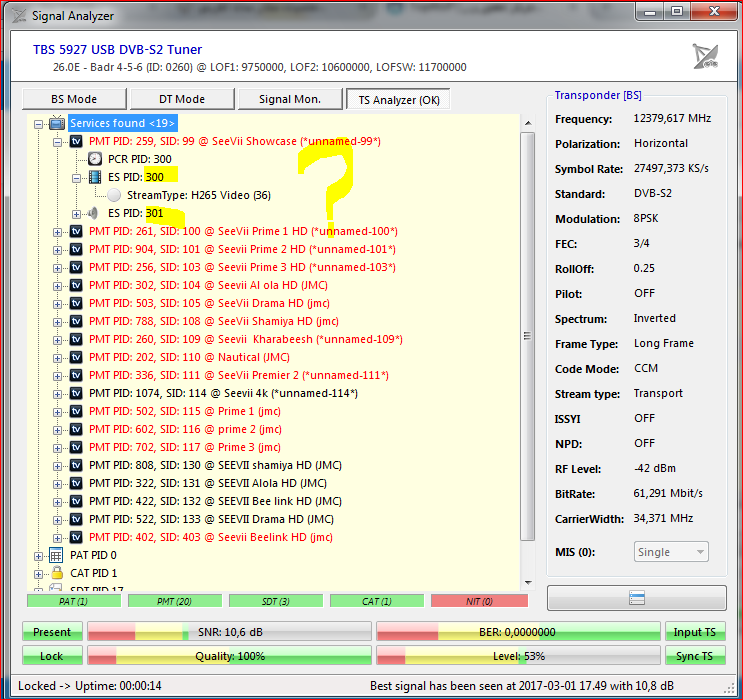
Task: Expand the SeeVii Prime 1 HD service node
Action: (58, 231)
